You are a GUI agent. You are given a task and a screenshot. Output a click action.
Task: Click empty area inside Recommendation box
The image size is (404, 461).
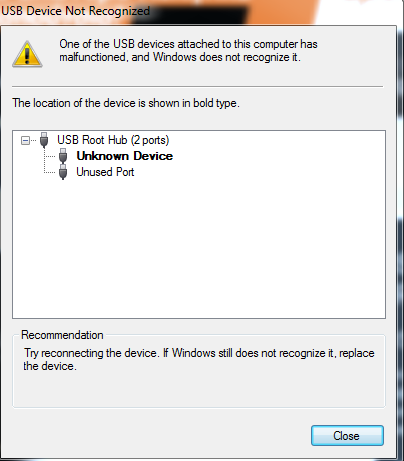[200, 390]
